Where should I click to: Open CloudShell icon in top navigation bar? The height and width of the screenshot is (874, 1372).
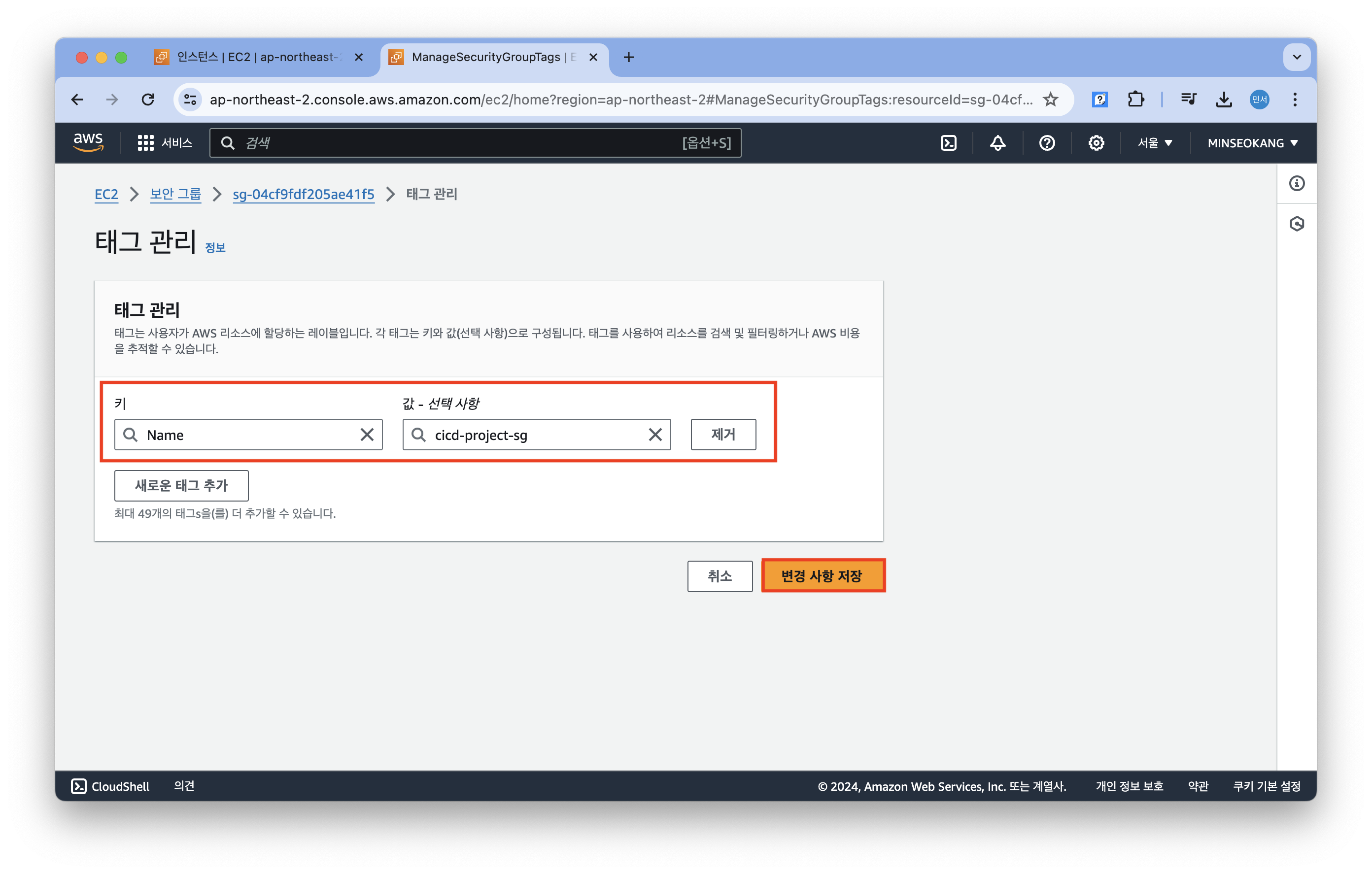pyautogui.click(x=948, y=143)
